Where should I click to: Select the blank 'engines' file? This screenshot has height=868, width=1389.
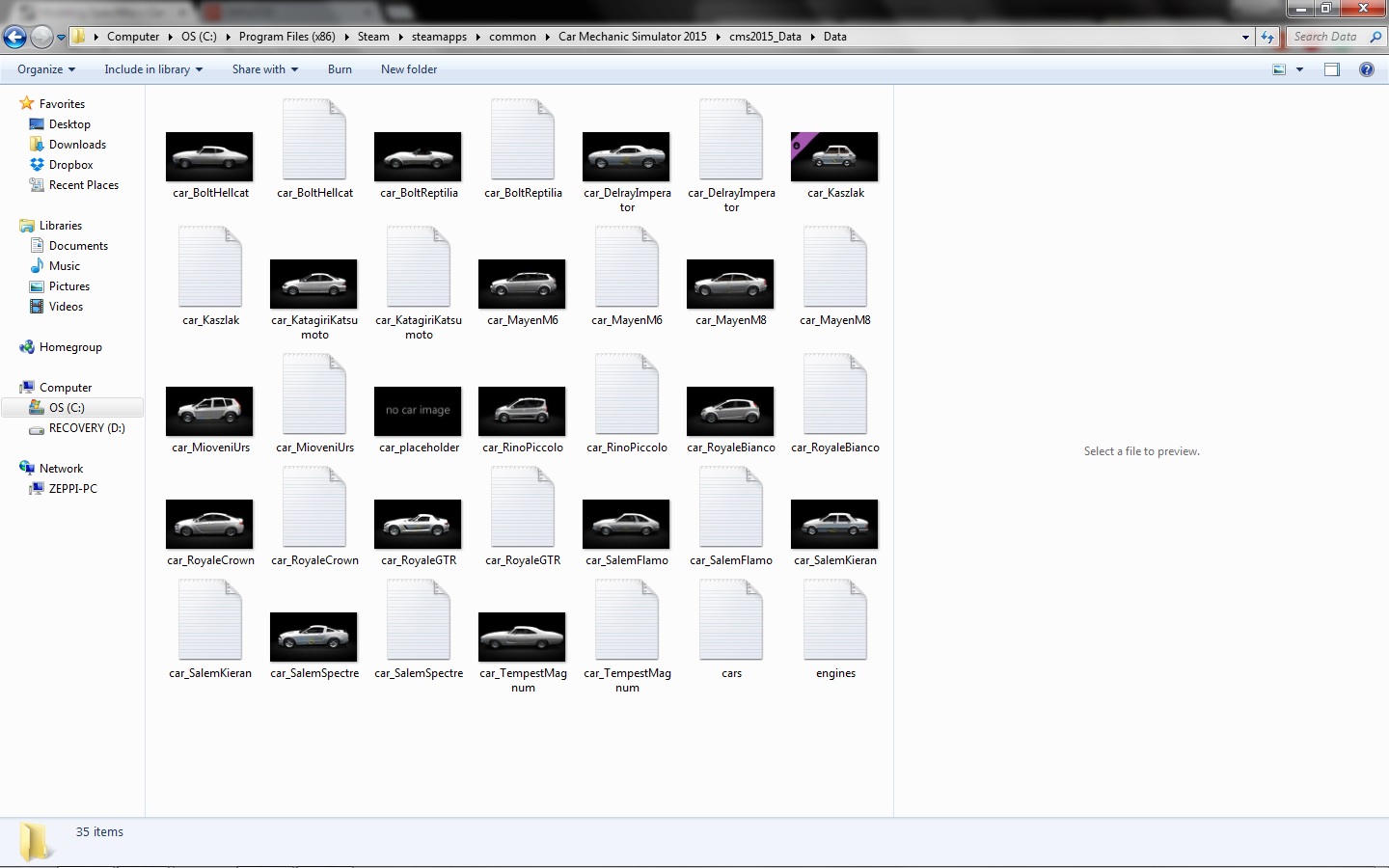(835, 620)
